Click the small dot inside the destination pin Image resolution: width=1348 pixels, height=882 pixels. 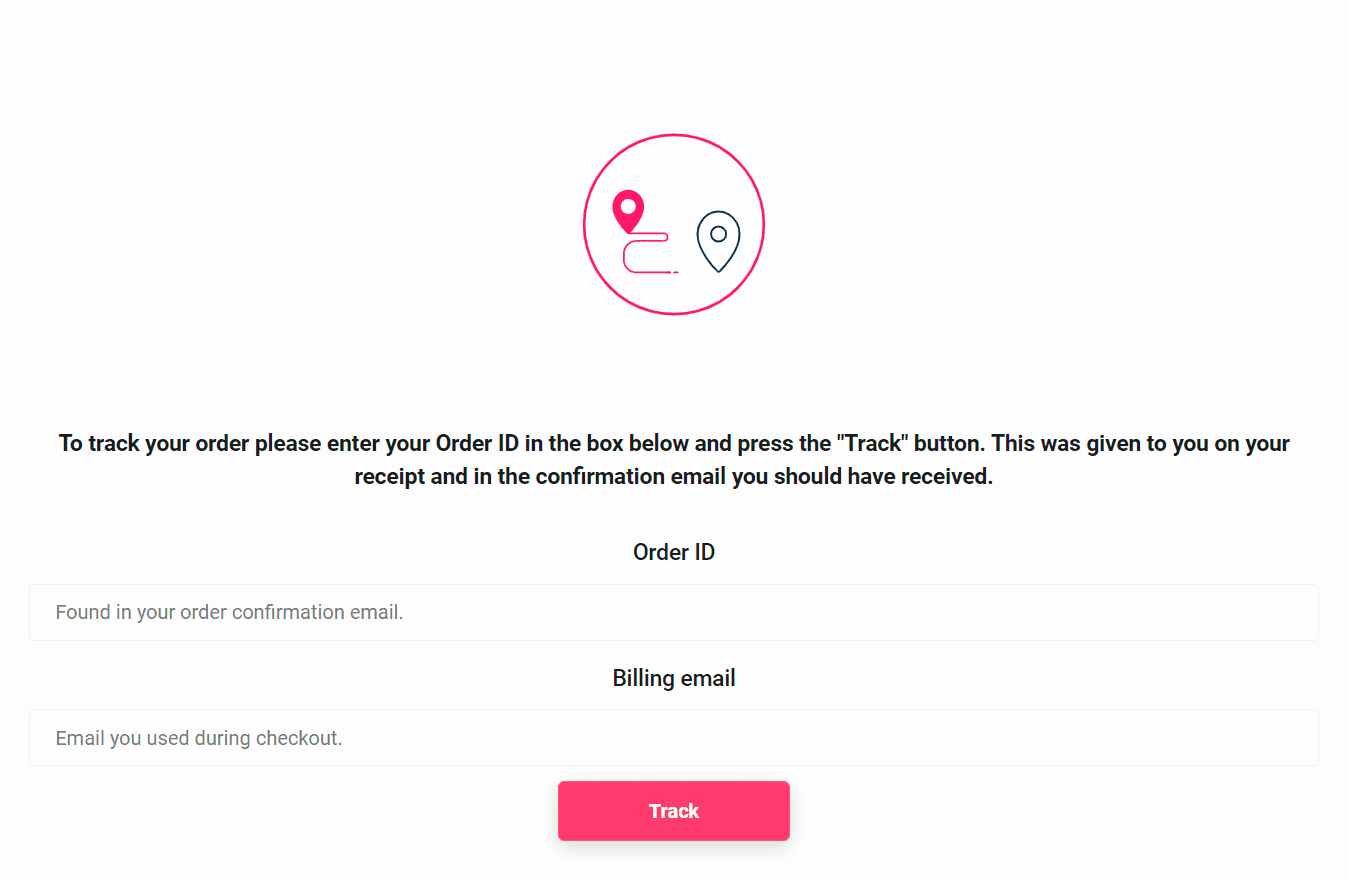click(718, 235)
